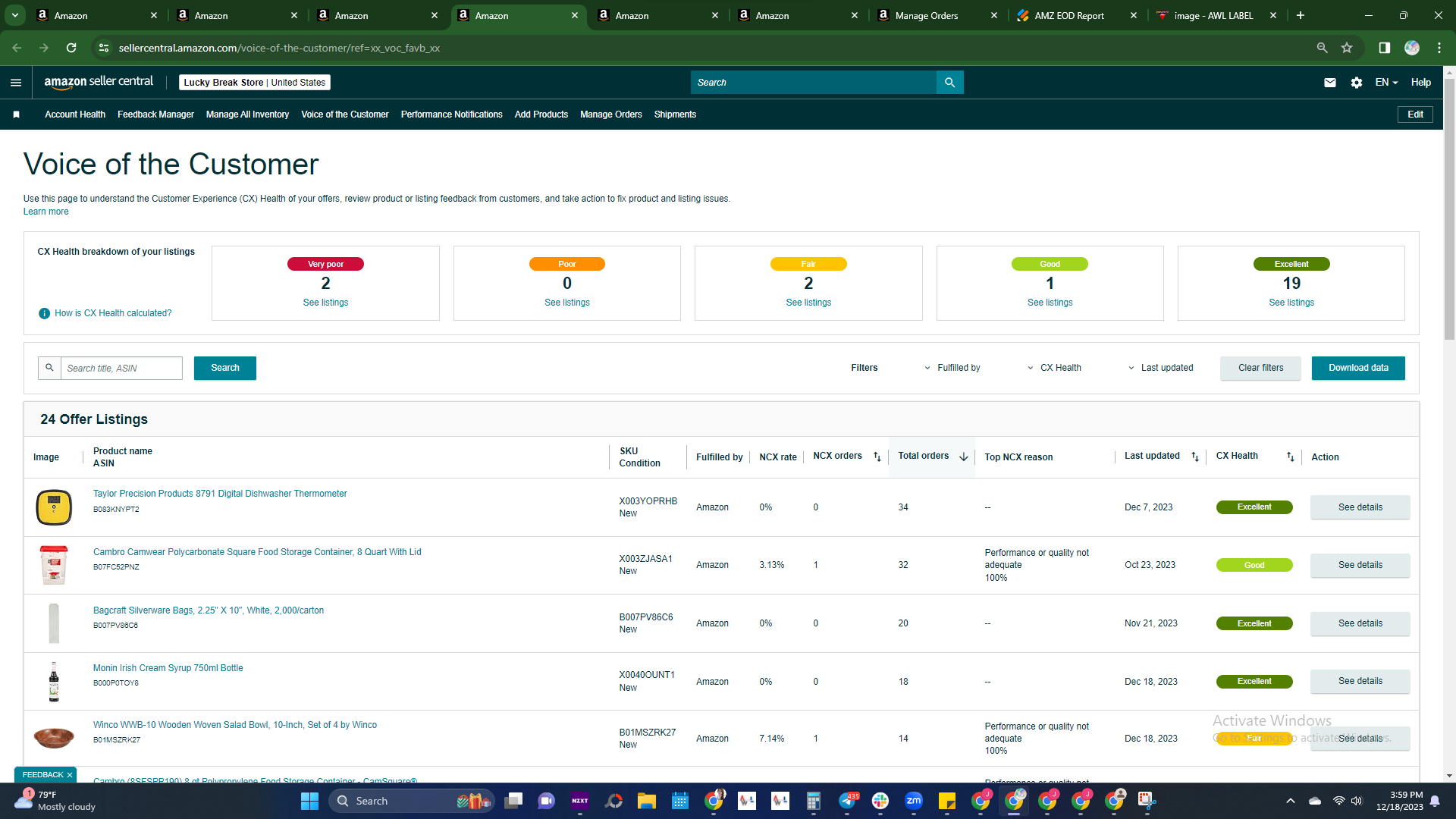Open Calculator from the taskbar
Viewport: 1456px width, 819px height.
[814, 801]
